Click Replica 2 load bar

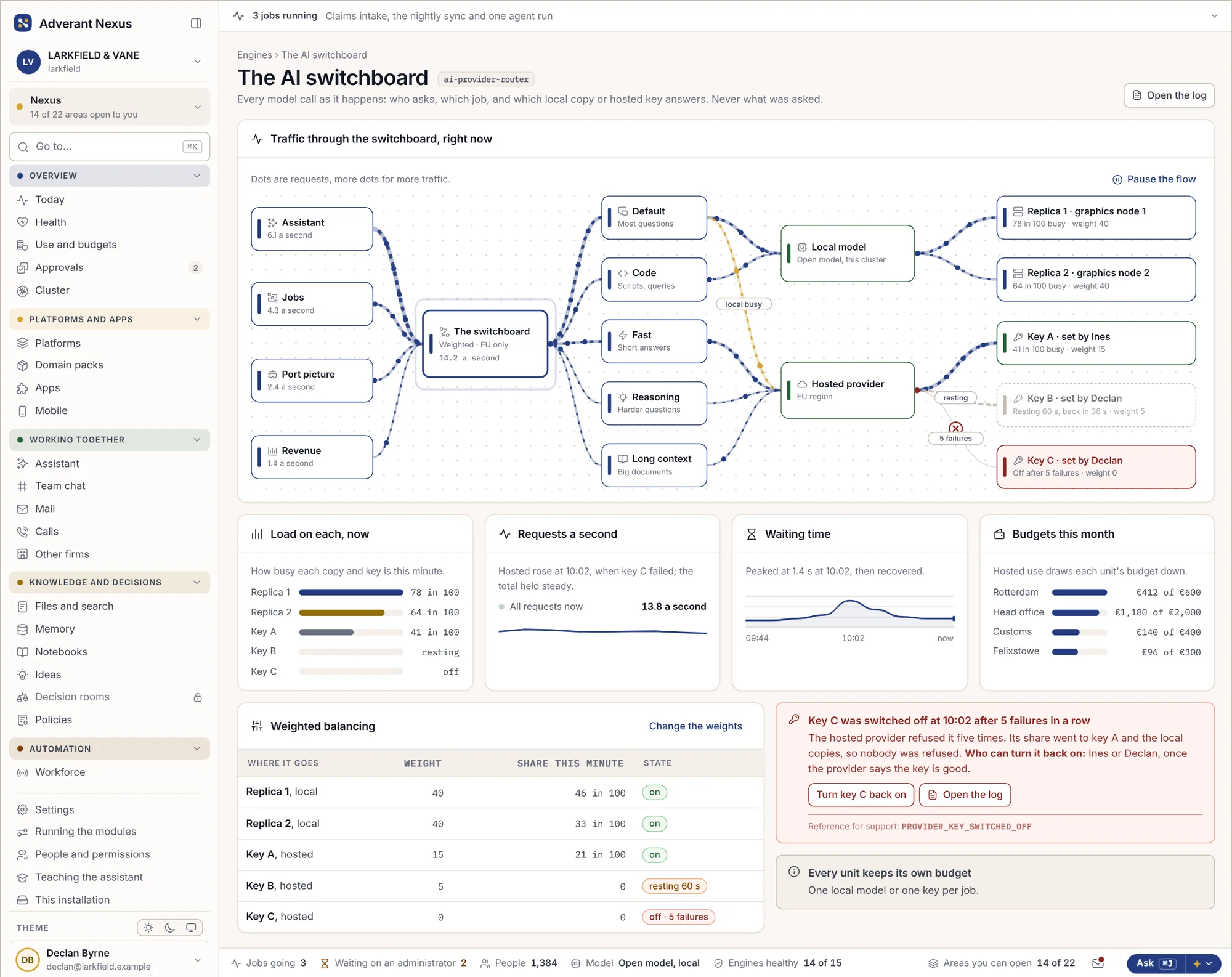click(x=351, y=613)
